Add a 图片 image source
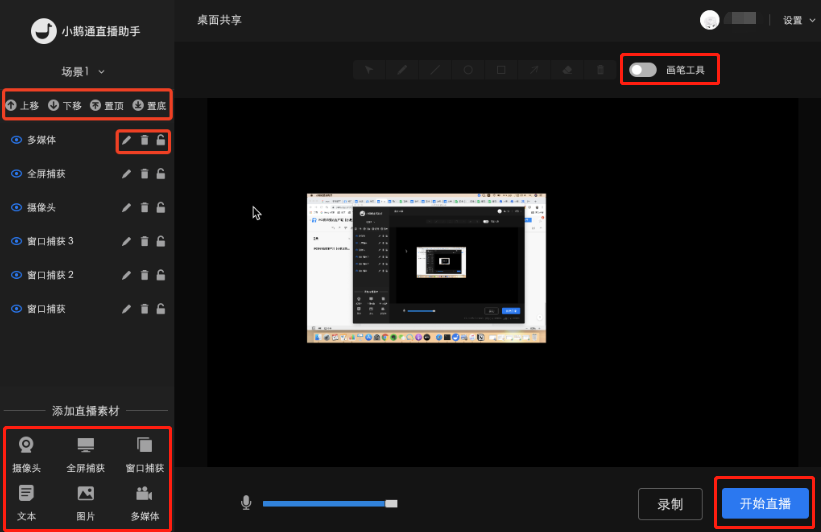 [x=85, y=503]
